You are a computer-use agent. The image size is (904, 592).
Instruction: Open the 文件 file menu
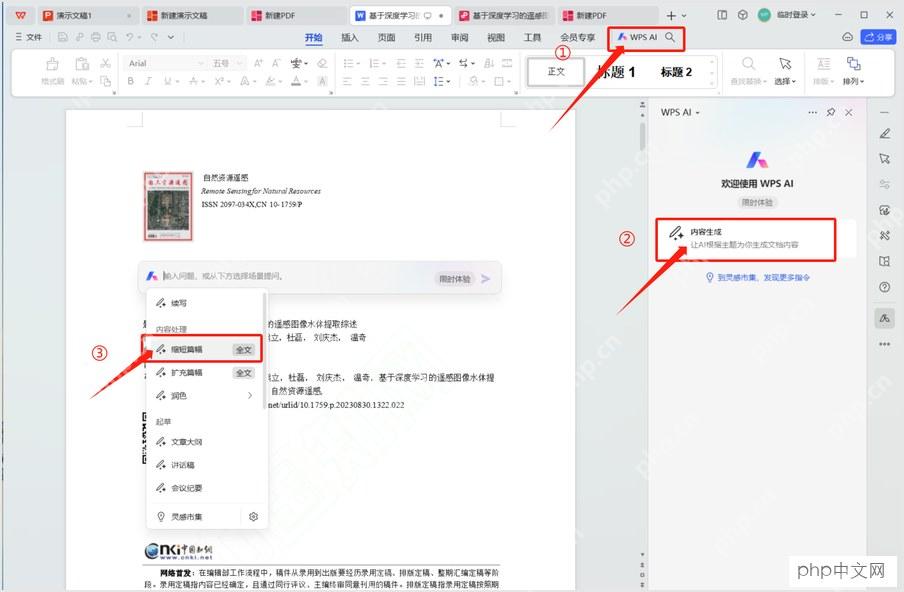(29, 37)
